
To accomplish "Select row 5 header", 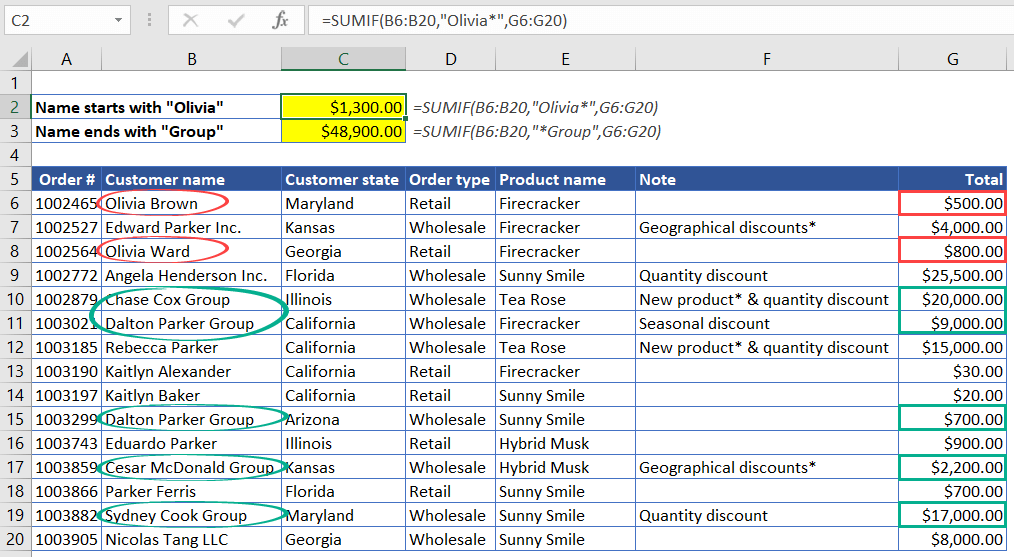I will point(15,179).
